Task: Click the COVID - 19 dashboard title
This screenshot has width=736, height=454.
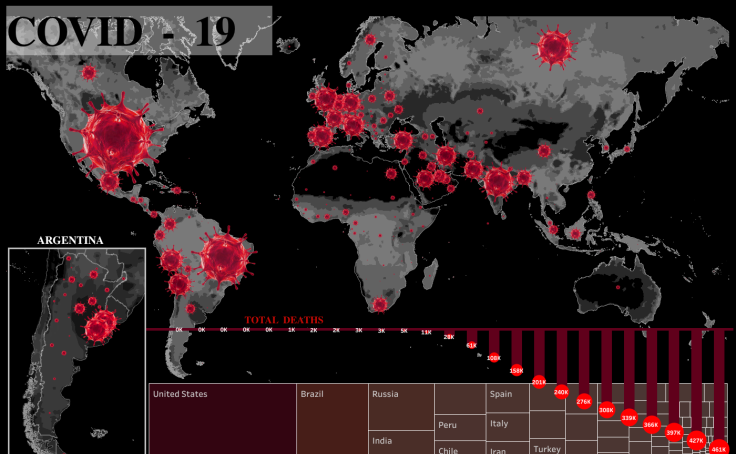Action: [x=121, y=31]
